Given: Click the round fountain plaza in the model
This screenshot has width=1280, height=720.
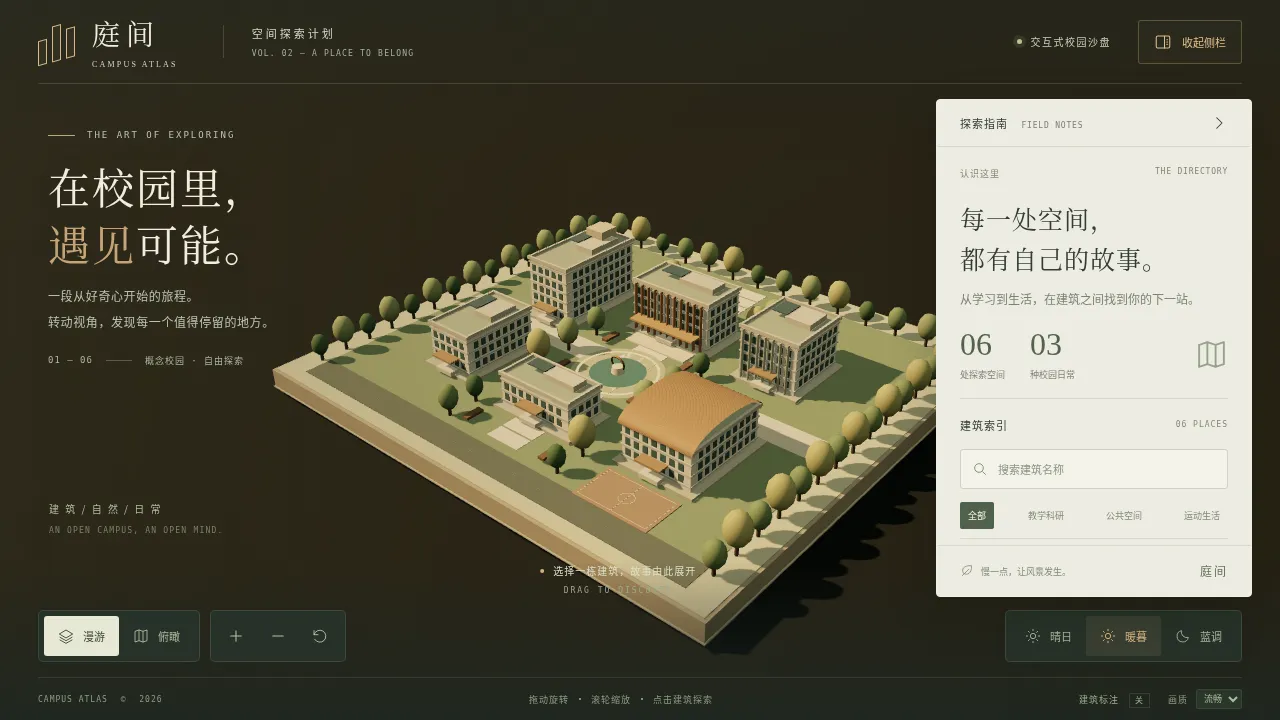Looking at the screenshot, I should coord(619,371).
